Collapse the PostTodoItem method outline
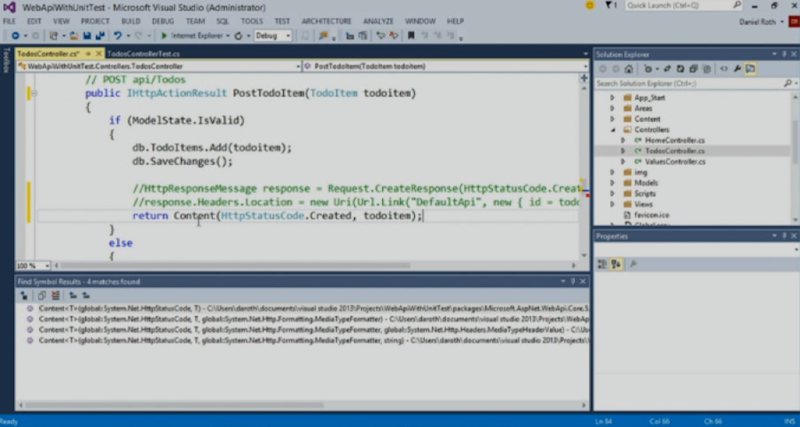 tap(34, 93)
